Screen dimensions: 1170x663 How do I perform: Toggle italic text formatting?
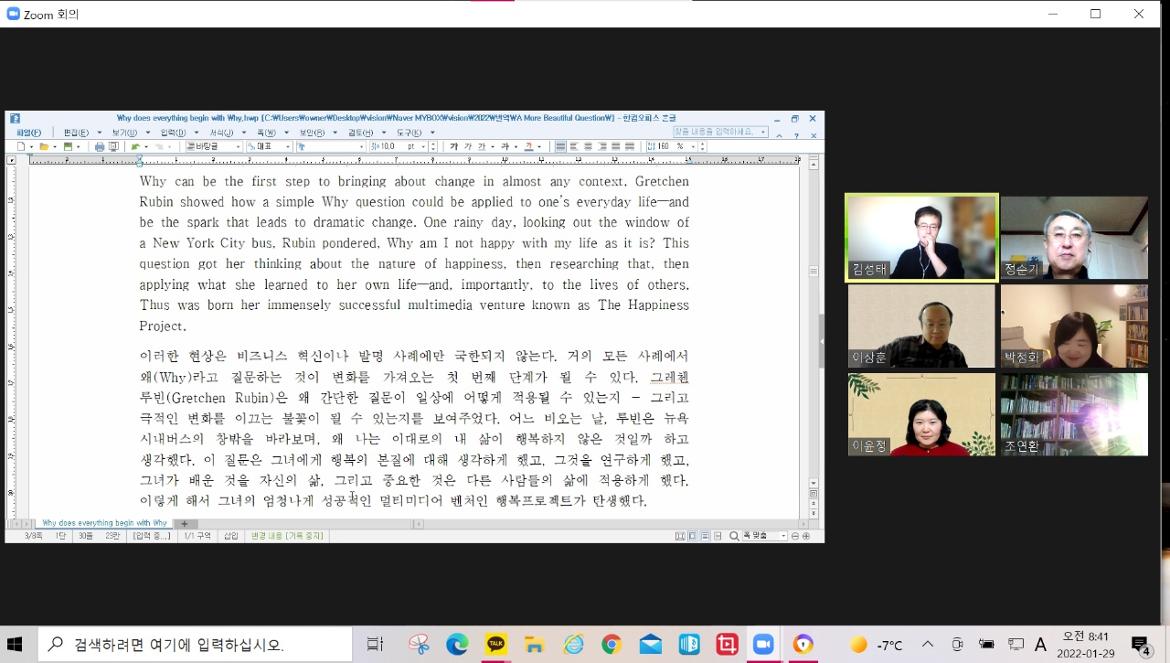click(467, 147)
